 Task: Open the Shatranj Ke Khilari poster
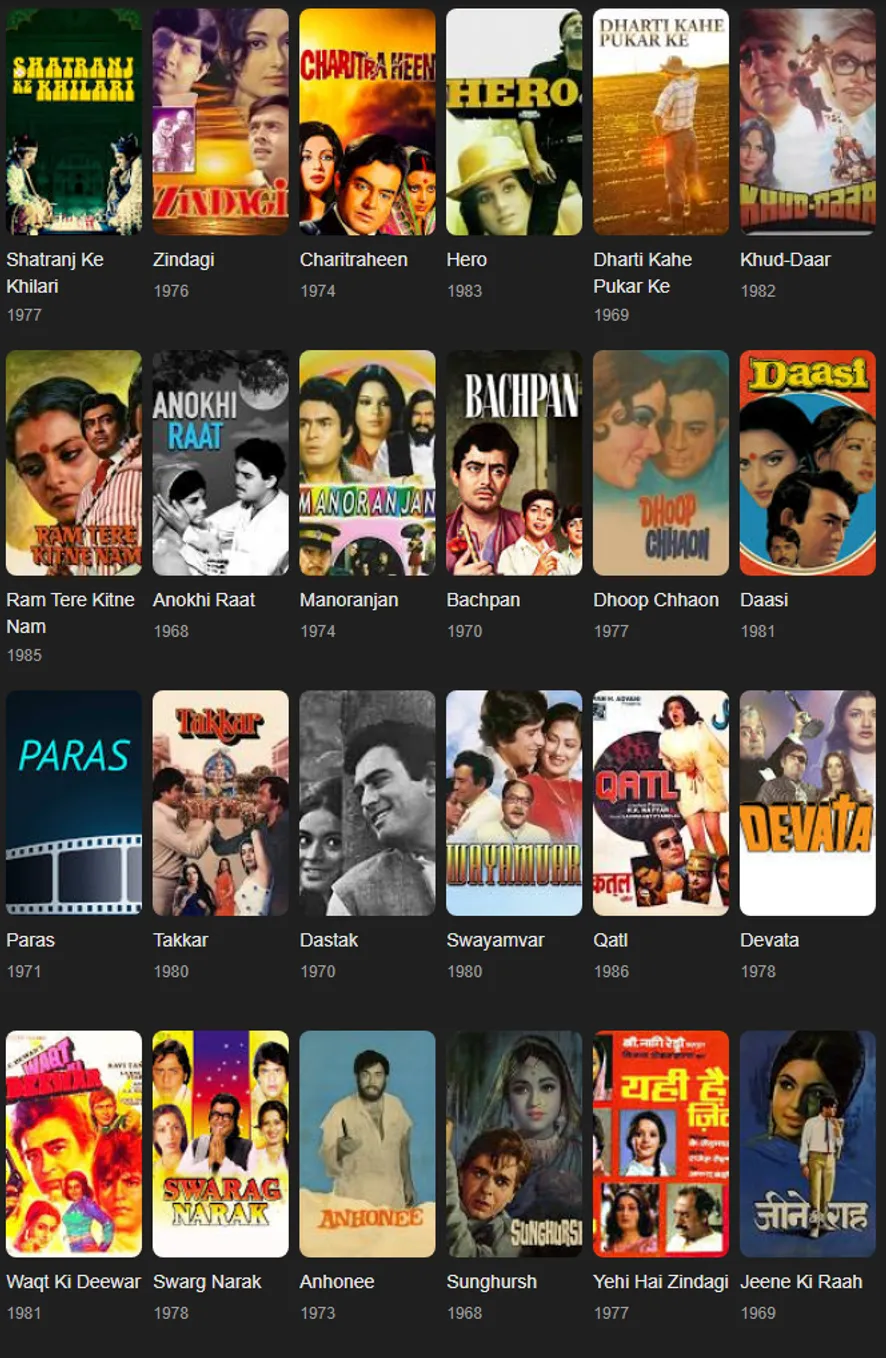click(74, 122)
